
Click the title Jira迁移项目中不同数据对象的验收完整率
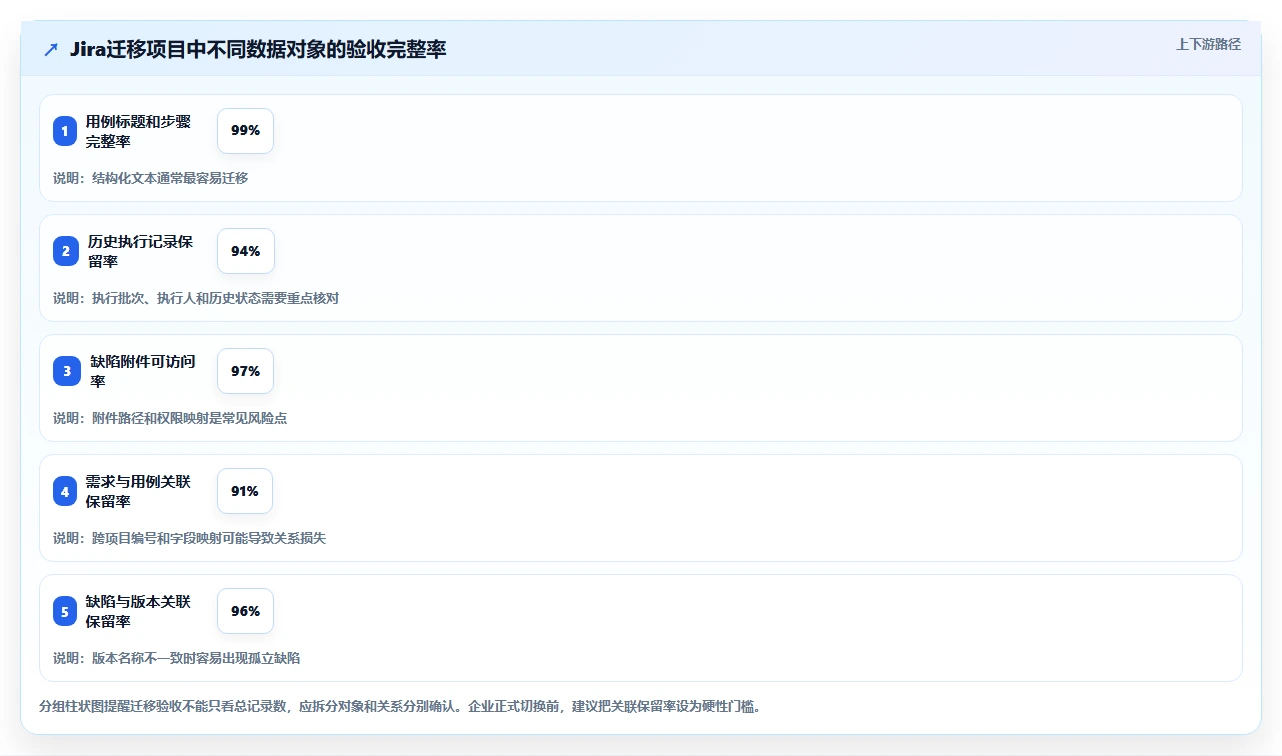[x=258, y=50]
